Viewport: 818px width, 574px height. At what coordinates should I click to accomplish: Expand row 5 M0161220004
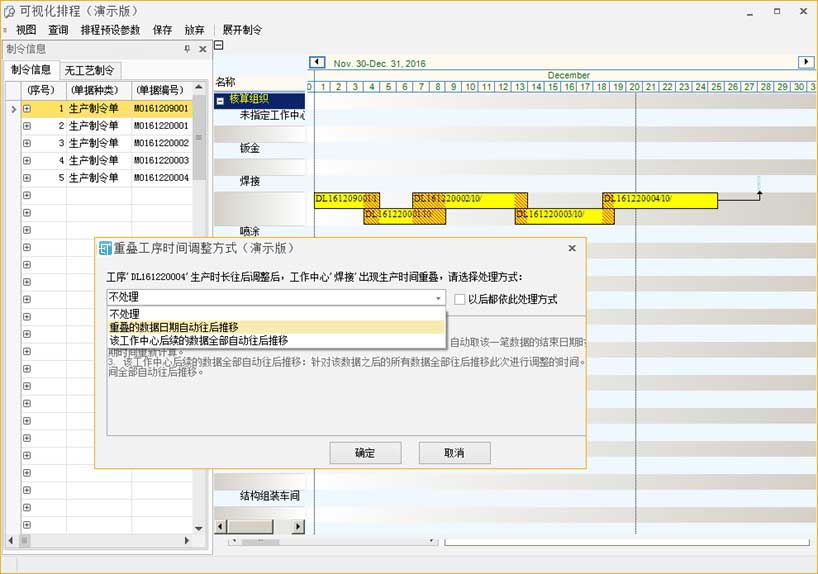pos(27,178)
